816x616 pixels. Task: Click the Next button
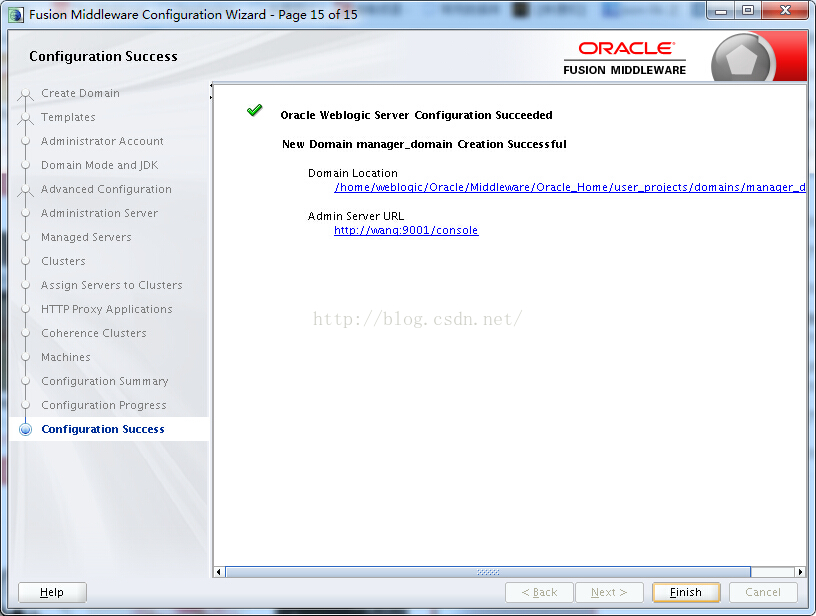pyautogui.click(x=609, y=592)
